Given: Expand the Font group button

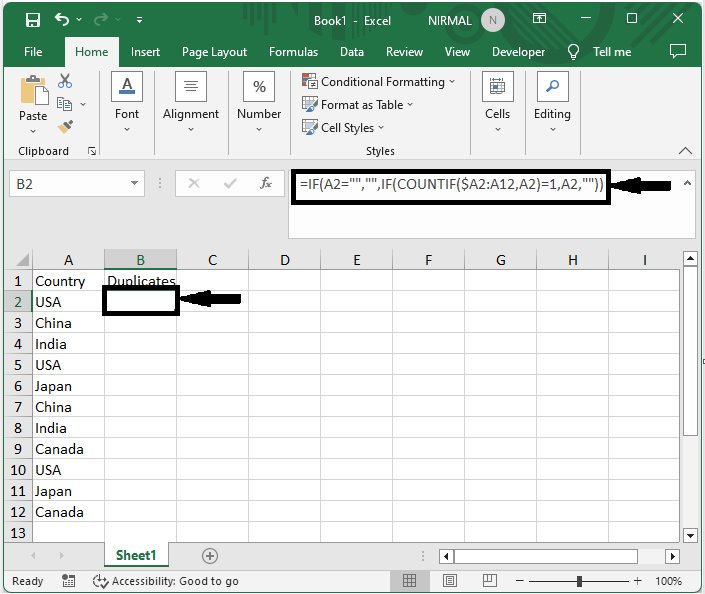Looking at the screenshot, I should point(127,103).
